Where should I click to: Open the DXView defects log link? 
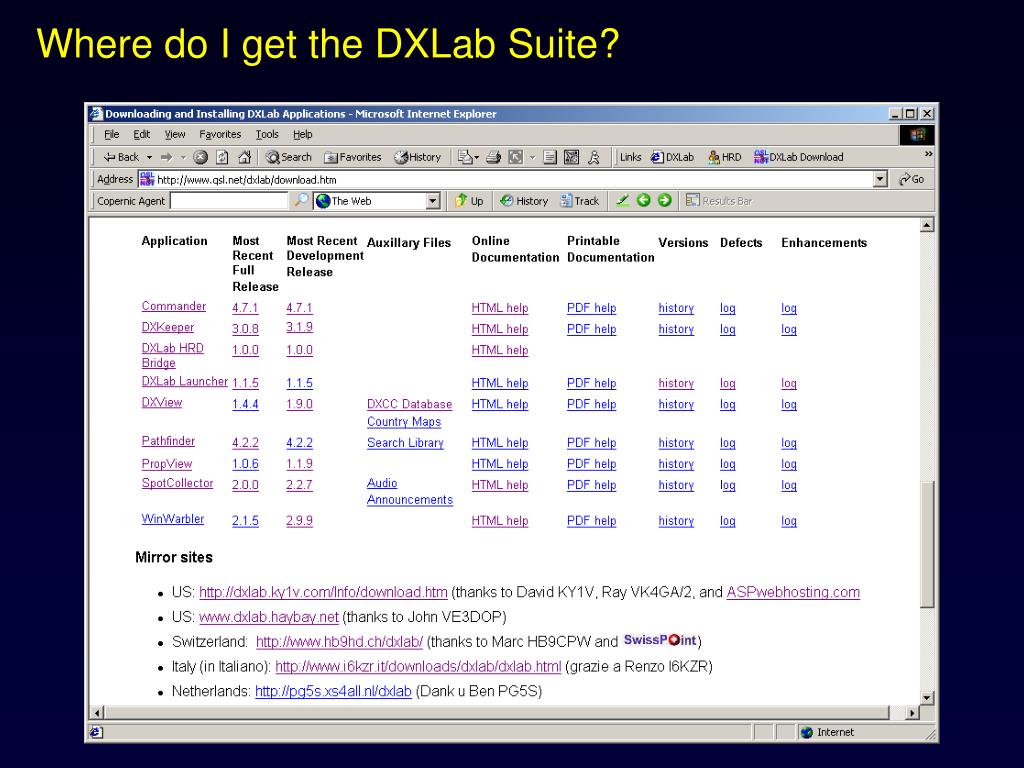click(x=728, y=404)
